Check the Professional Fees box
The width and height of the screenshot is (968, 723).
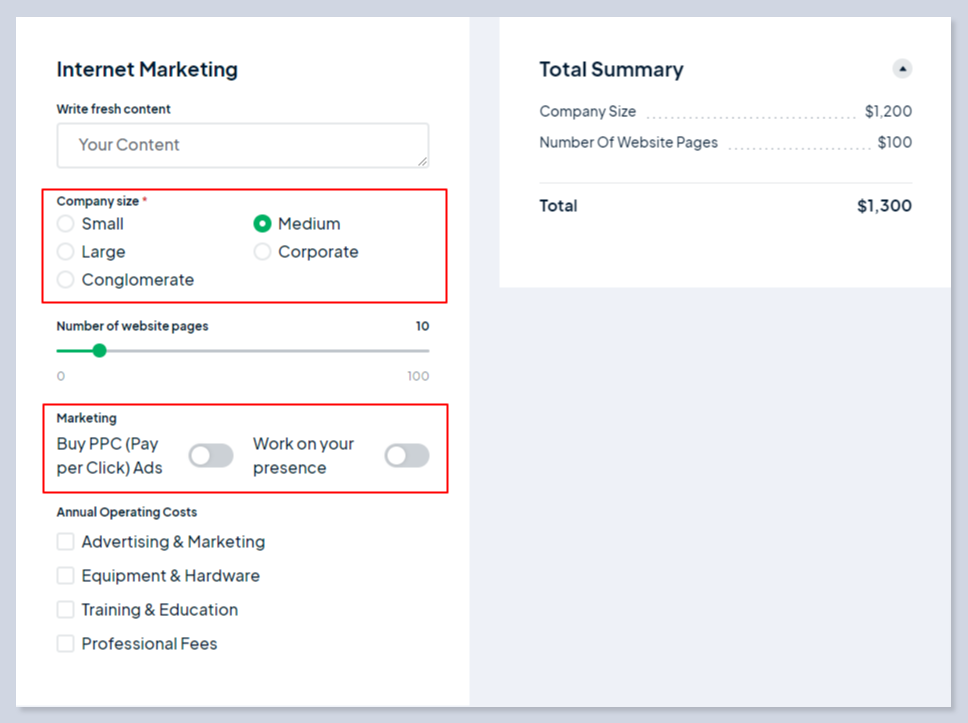[x=66, y=644]
